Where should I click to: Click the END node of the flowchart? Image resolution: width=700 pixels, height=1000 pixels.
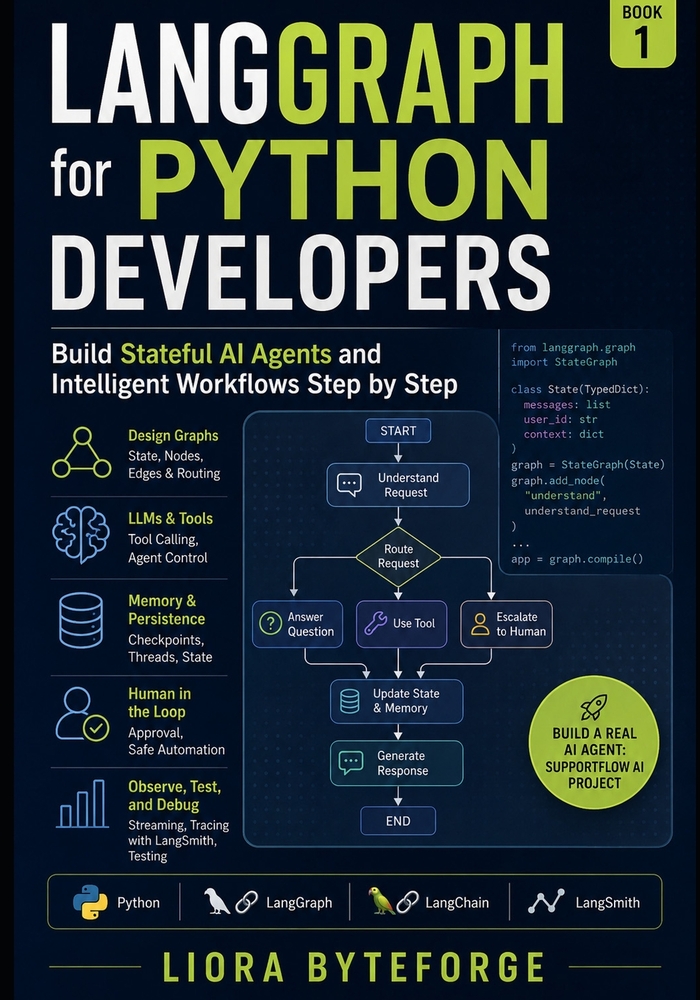[x=398, y=821]
